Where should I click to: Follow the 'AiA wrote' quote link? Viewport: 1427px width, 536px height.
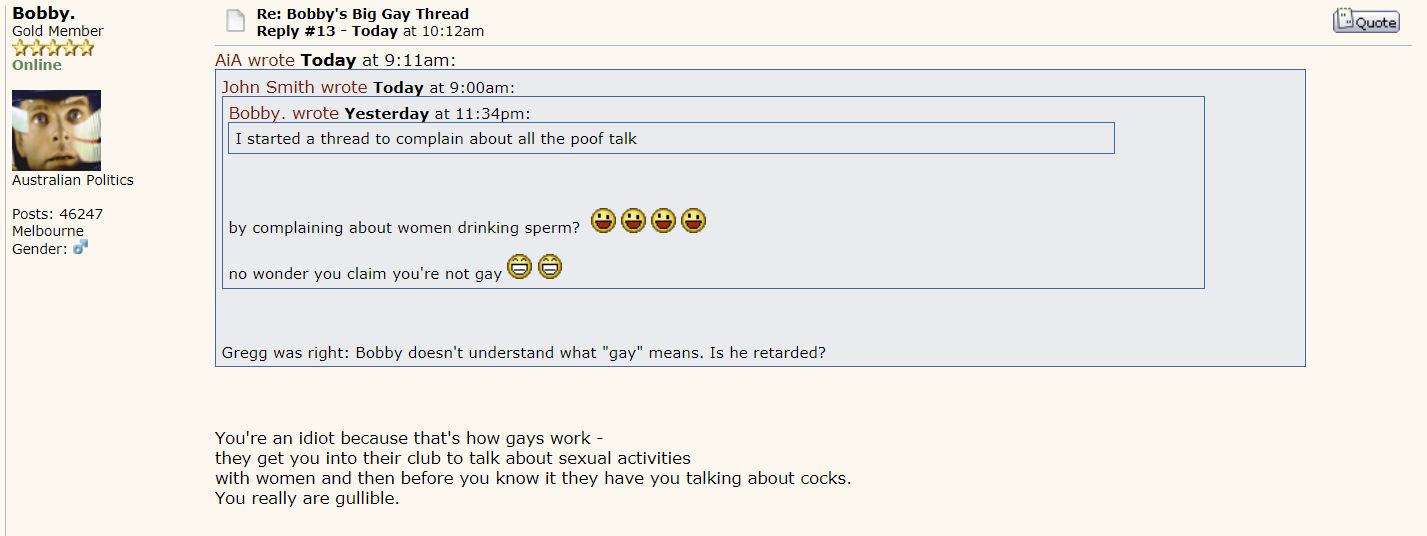click(255, 60)
